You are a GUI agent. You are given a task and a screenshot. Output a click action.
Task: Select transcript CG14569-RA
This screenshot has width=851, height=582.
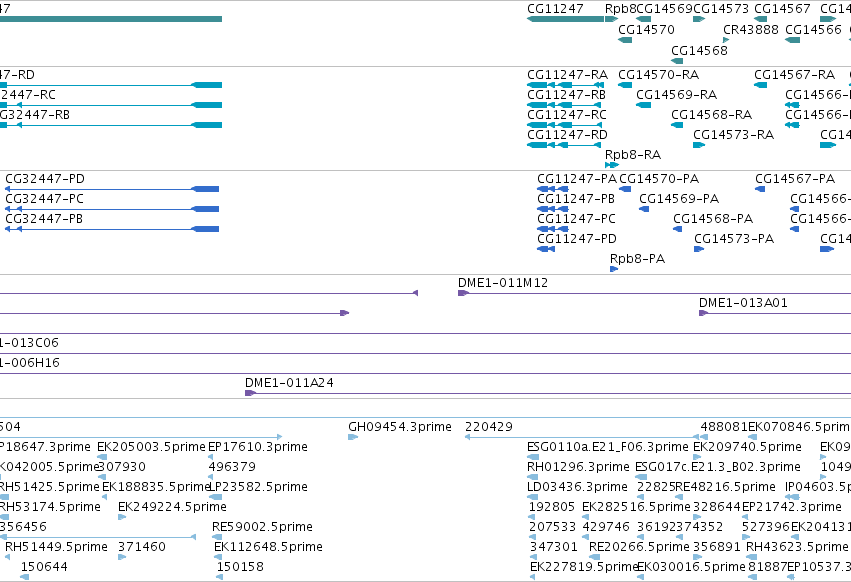click(x=676, y=94)
